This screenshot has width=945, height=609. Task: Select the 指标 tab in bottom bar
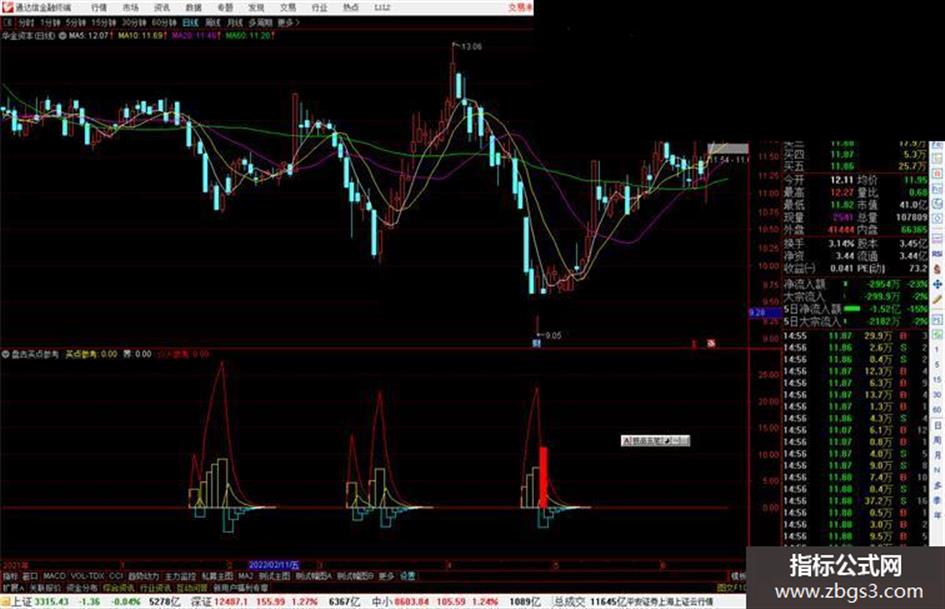tap(10, 576)
